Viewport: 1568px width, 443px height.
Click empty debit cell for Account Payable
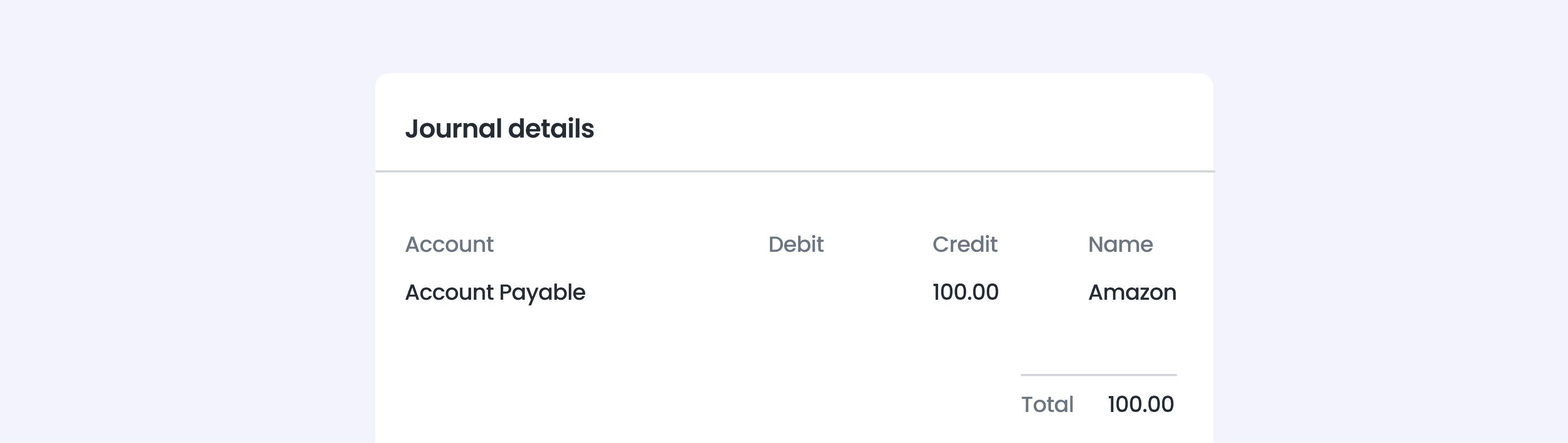(796, 293)
